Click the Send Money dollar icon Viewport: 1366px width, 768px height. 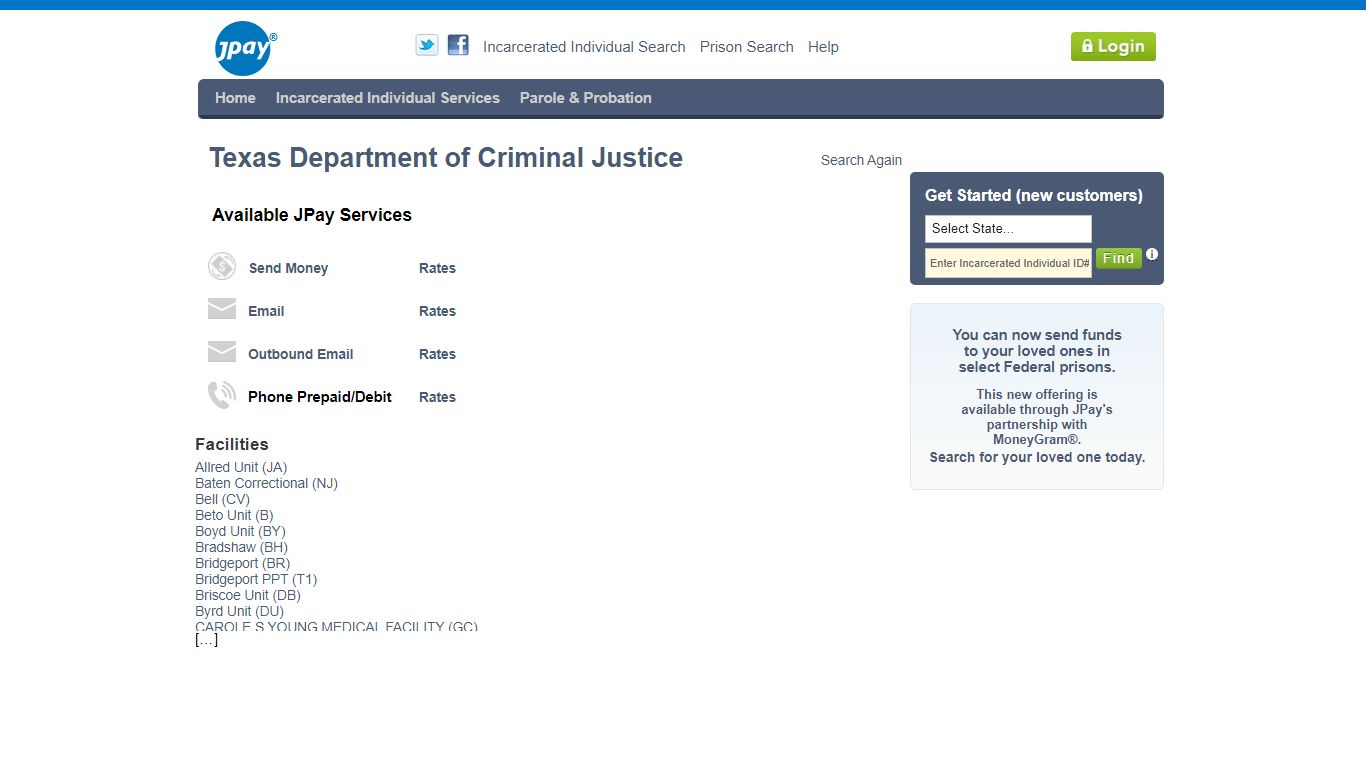pos(222,266)
